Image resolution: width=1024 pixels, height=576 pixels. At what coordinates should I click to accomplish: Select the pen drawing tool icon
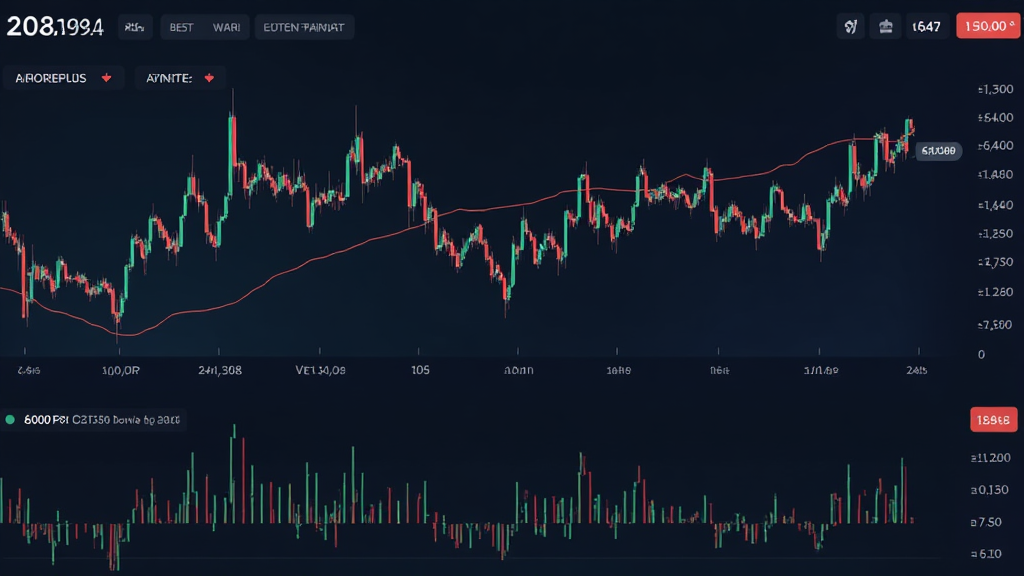851,25
